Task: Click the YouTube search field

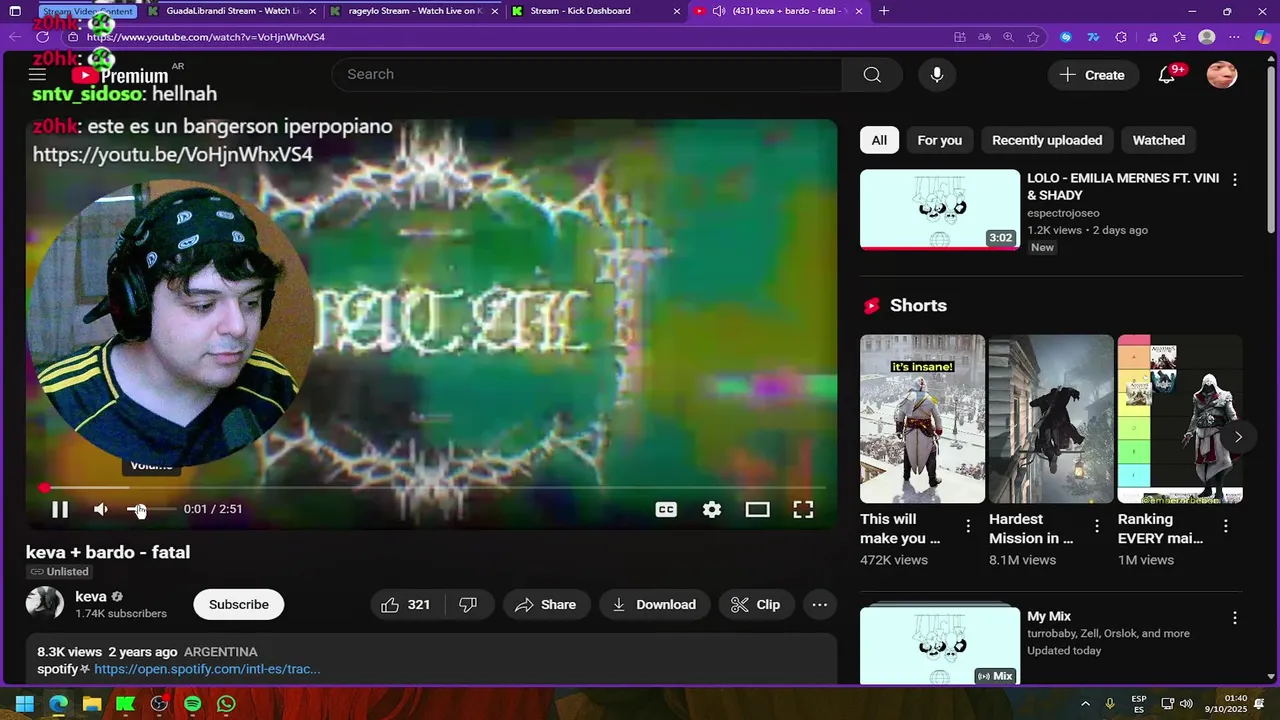Action: (586, 74)
